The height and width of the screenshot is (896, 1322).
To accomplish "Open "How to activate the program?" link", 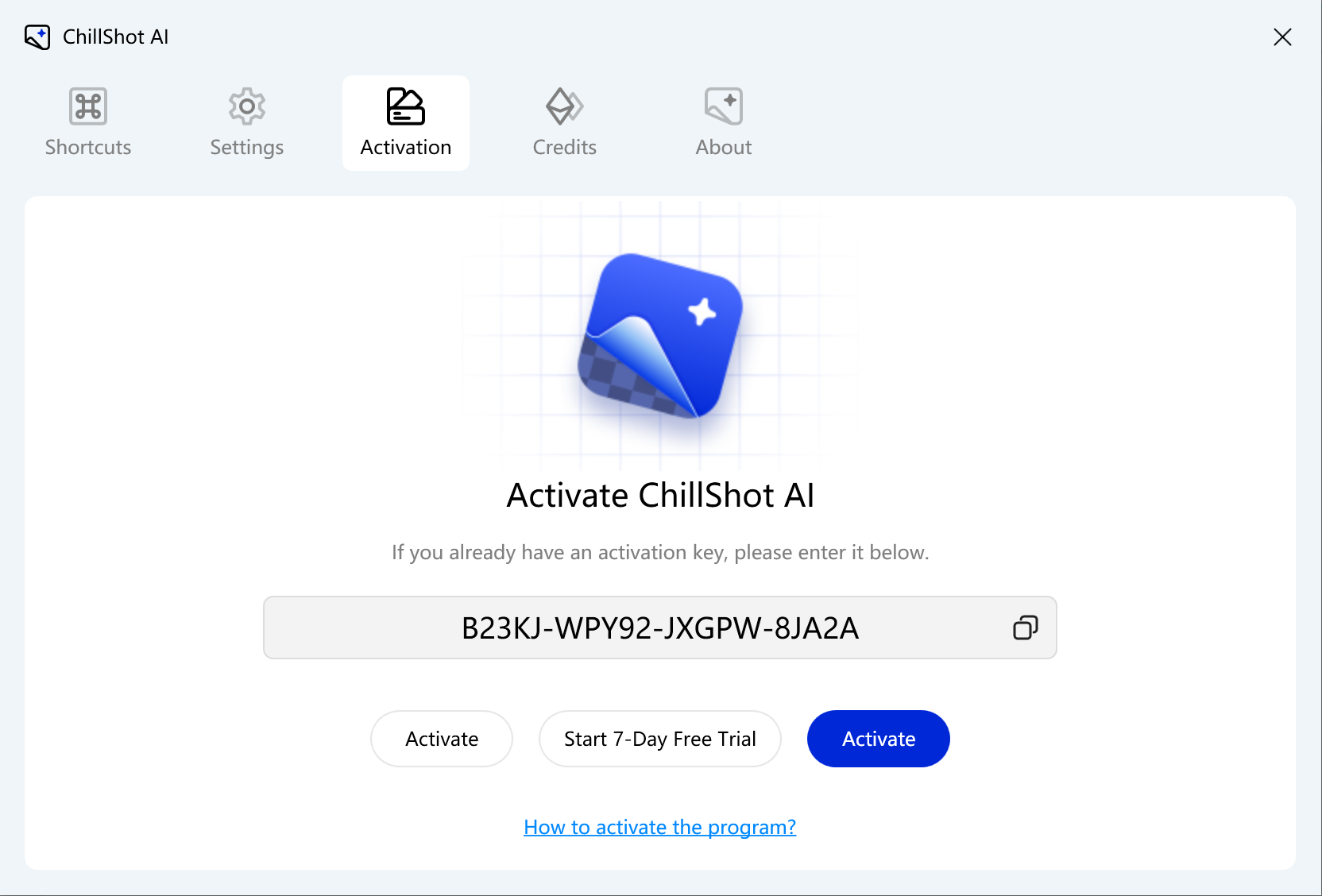I will coord(660,828).
